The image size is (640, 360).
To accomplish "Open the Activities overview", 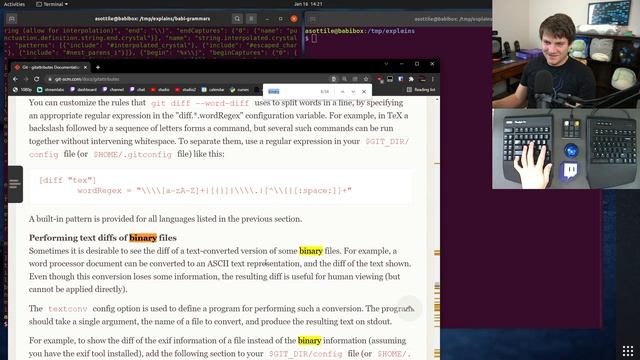I will pos(14,4).
